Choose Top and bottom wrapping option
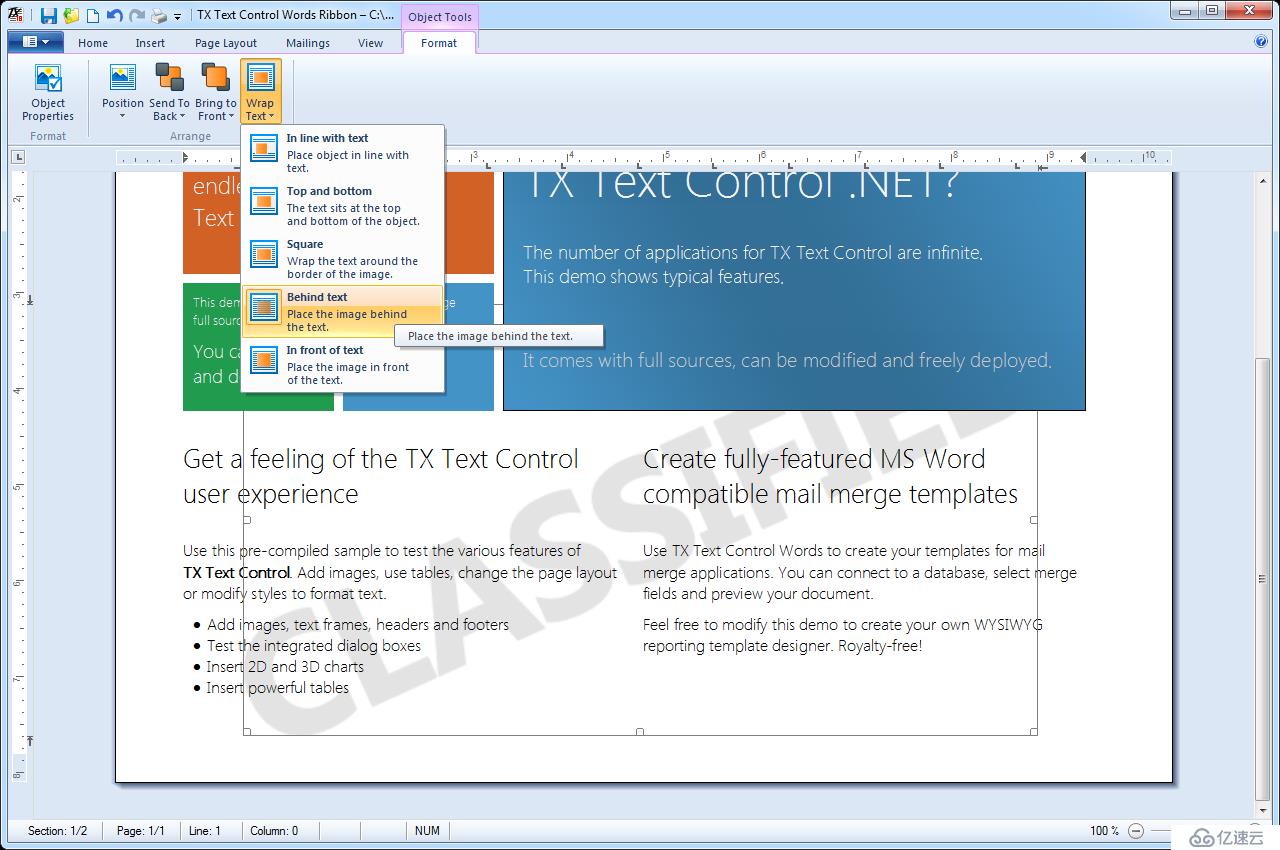This screenshot has height=850, width=1280. (343, 205)
